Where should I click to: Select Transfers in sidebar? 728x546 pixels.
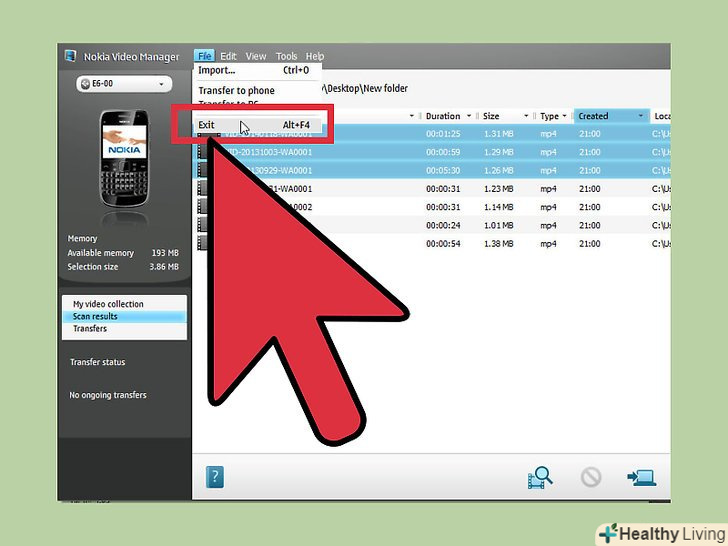124,328
